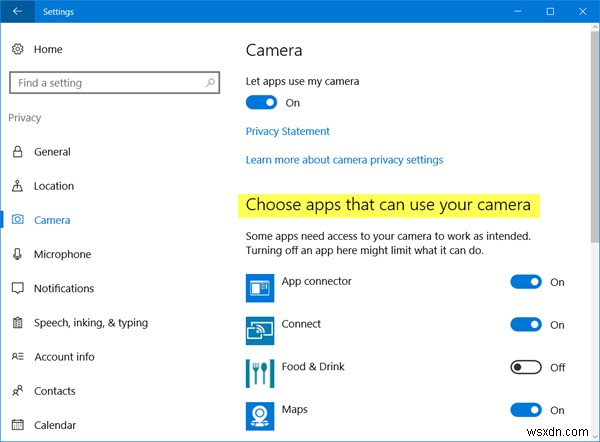Click the Food & Drink label

313,367
